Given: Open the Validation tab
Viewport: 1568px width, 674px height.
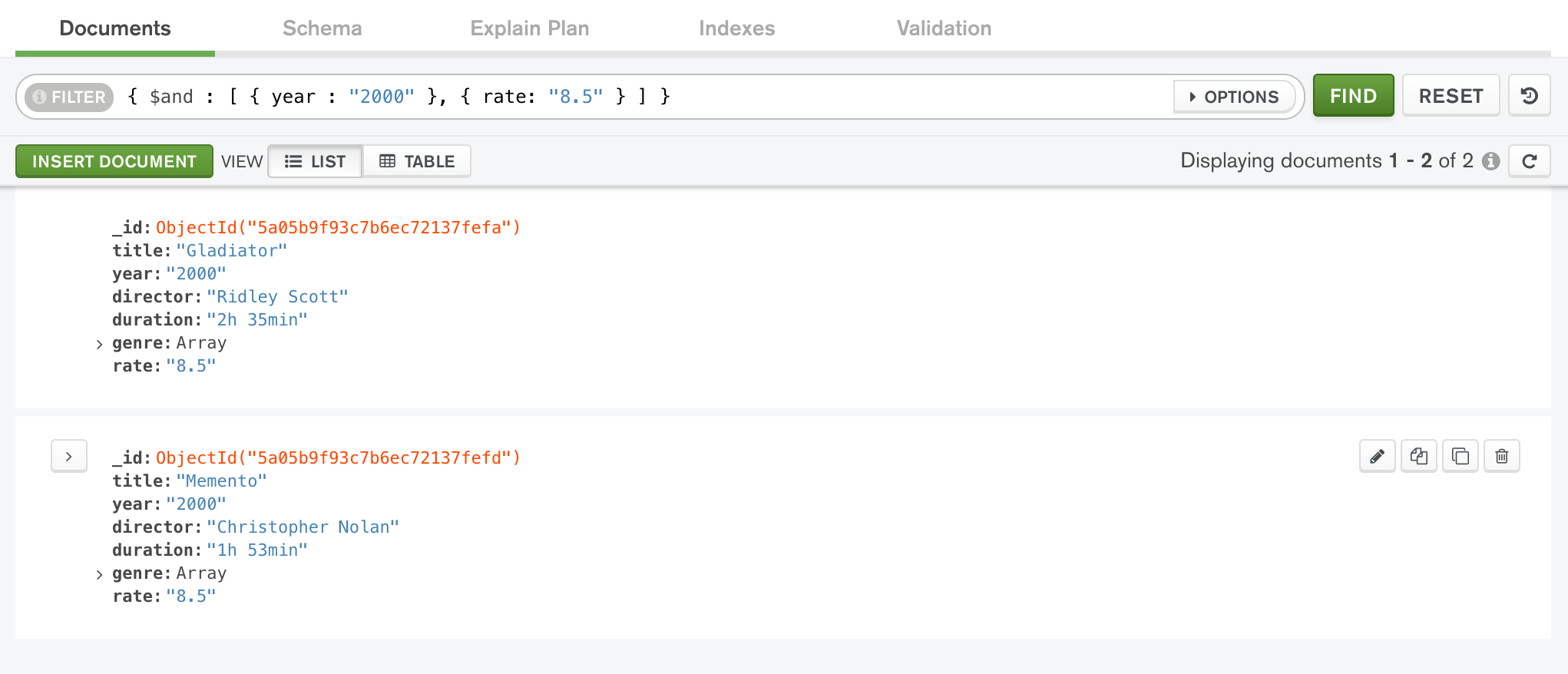Looking at the screenshot, I should pyautogui.click(x=944, y=28).
